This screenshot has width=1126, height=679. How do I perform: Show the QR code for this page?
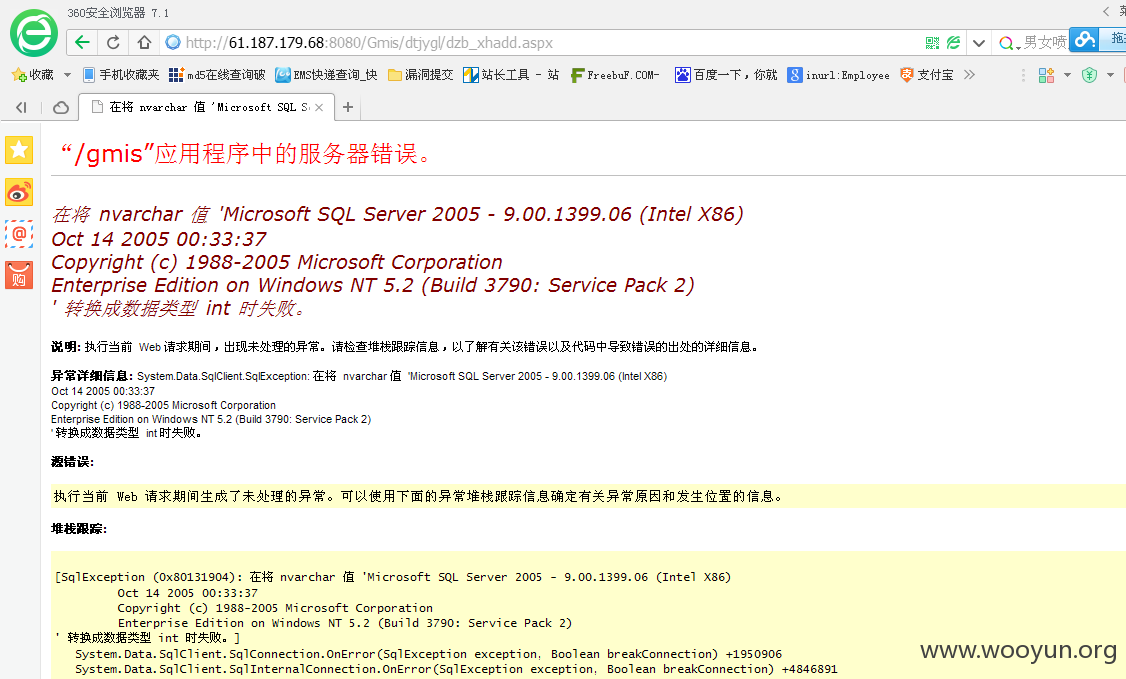(x=932, y=43)
